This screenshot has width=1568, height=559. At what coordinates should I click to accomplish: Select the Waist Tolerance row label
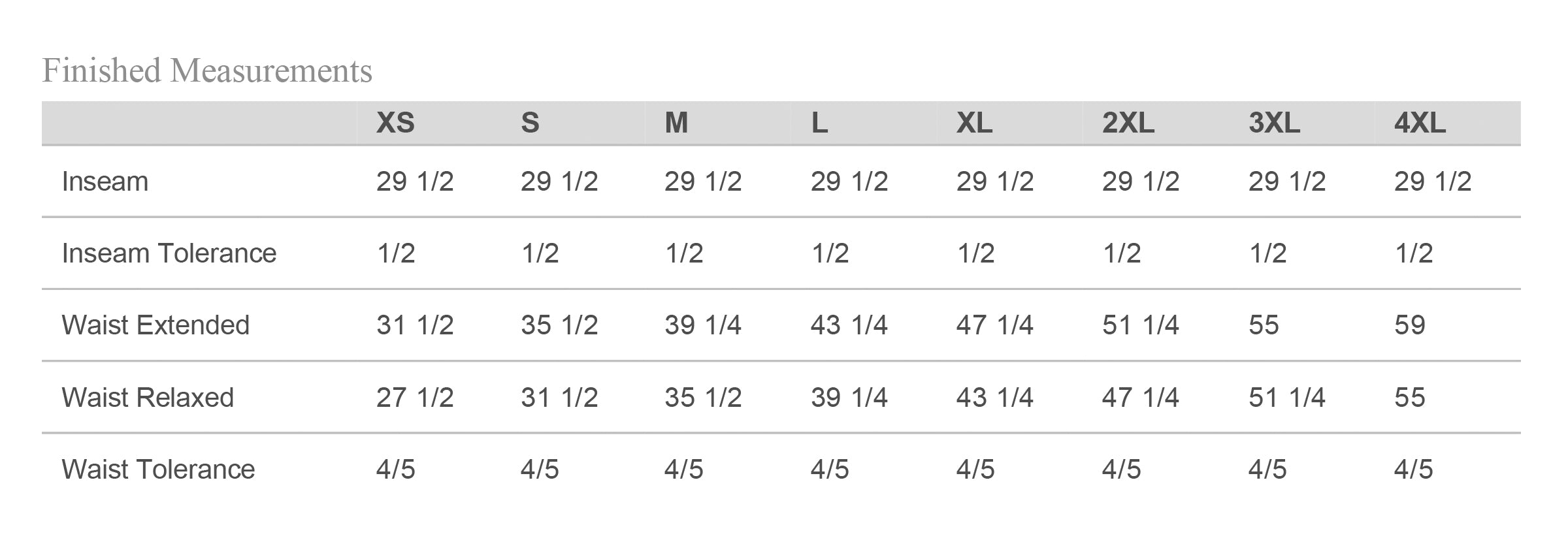(158, 470)
